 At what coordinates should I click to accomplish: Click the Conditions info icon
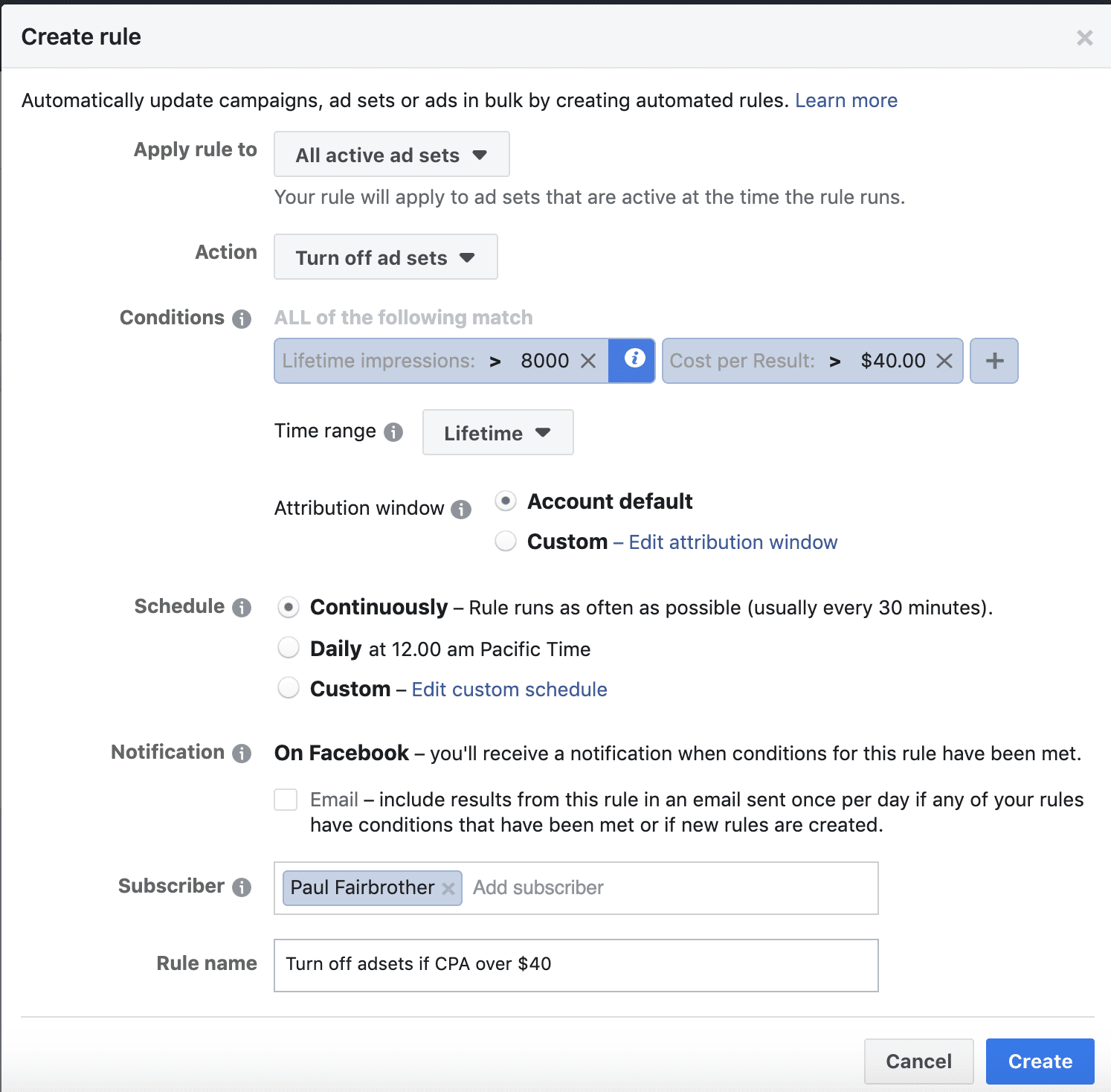click(x=242, y=319)
